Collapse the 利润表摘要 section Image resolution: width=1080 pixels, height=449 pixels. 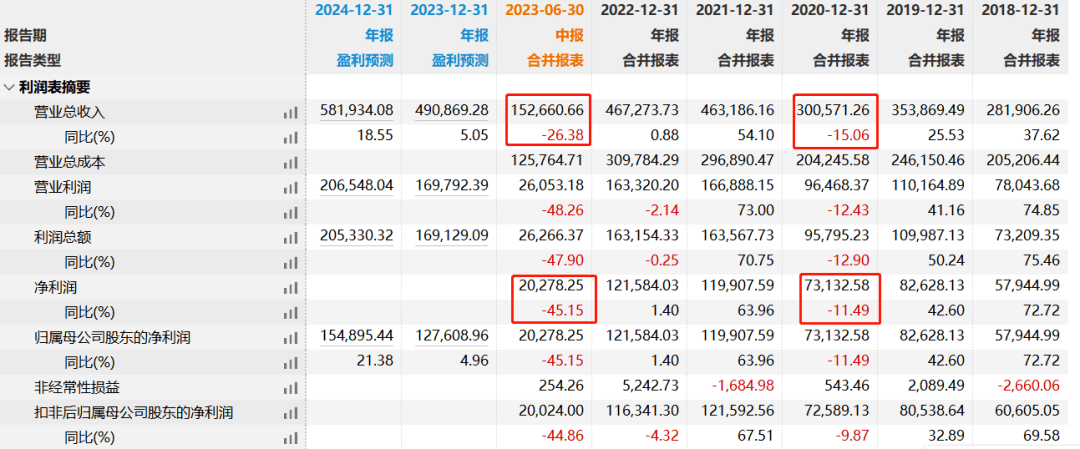(x=9, y=87)
